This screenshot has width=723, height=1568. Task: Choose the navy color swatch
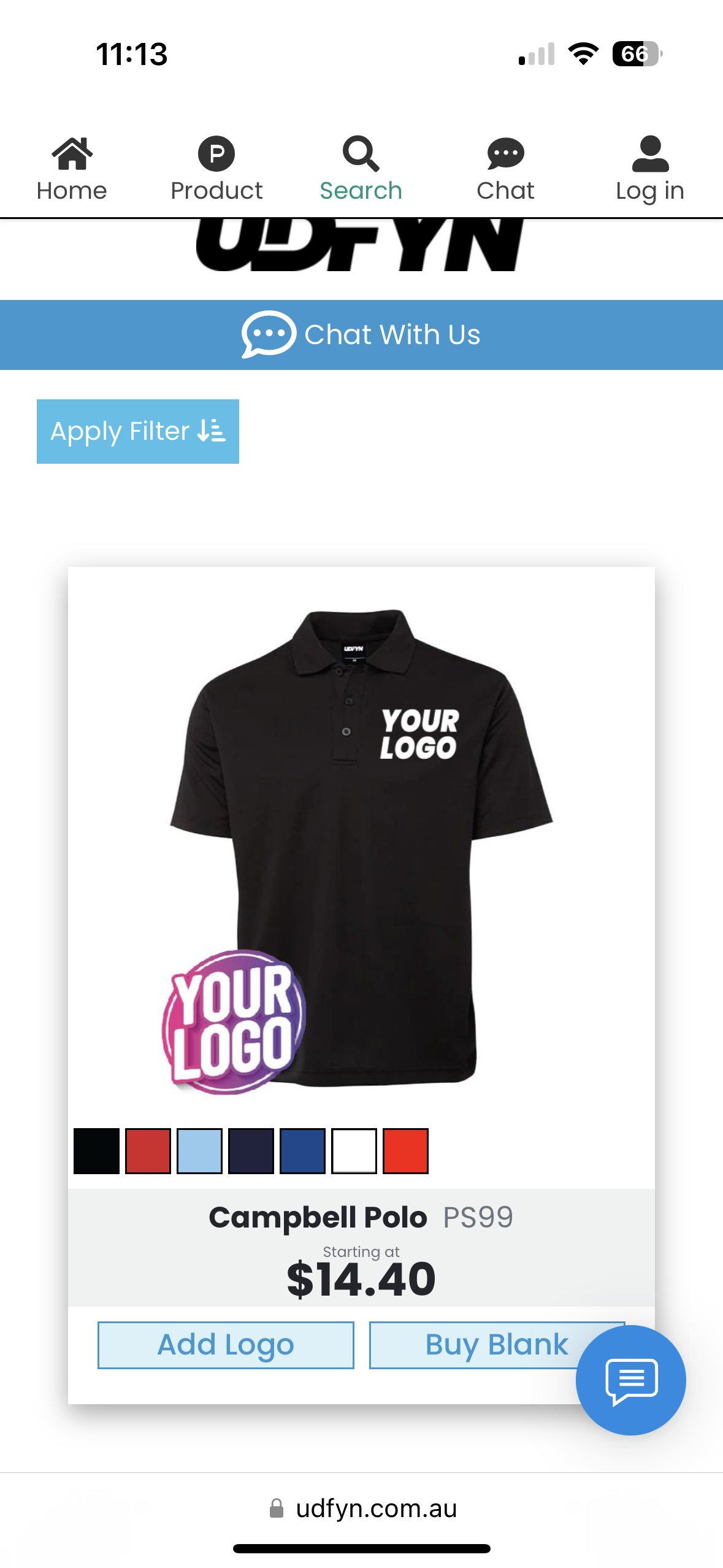point(251,1151)
